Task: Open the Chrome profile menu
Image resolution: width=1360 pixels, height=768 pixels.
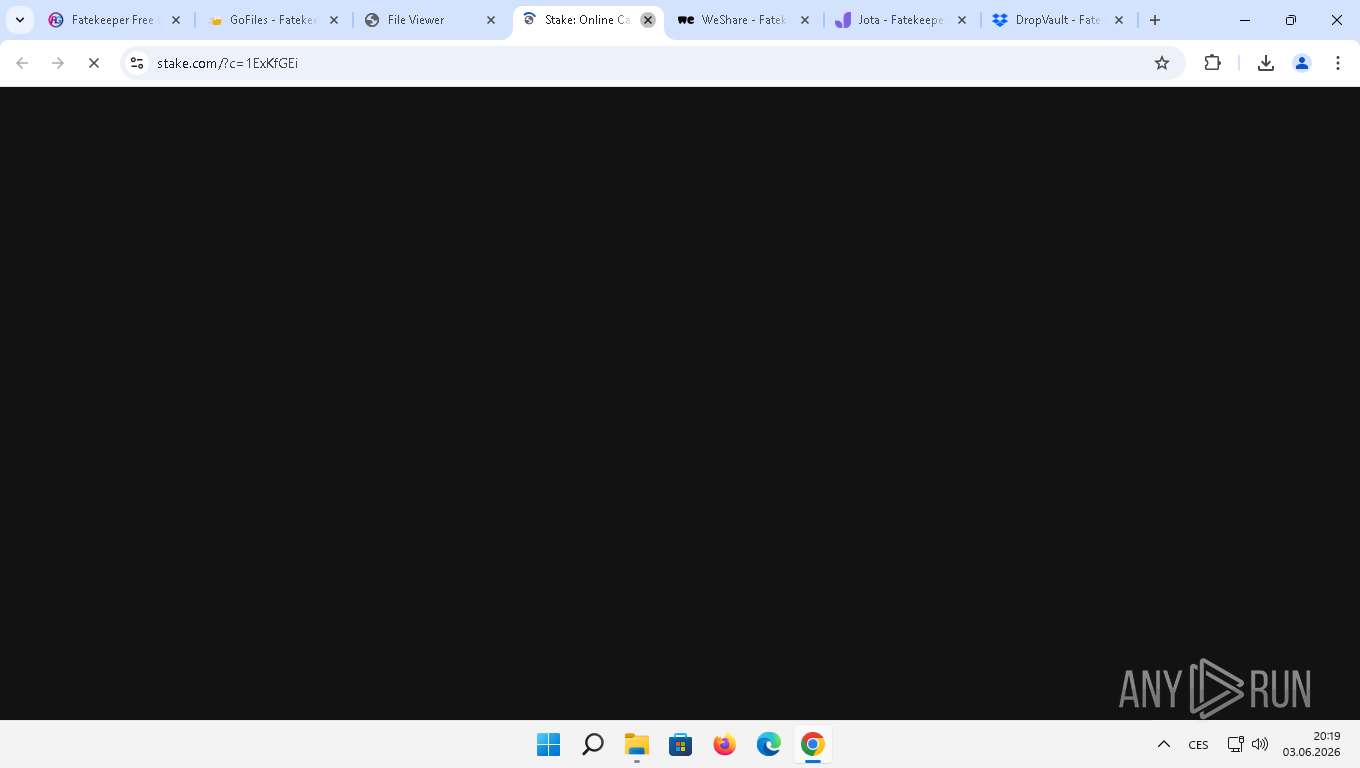Action: [x=1302, y=63]
